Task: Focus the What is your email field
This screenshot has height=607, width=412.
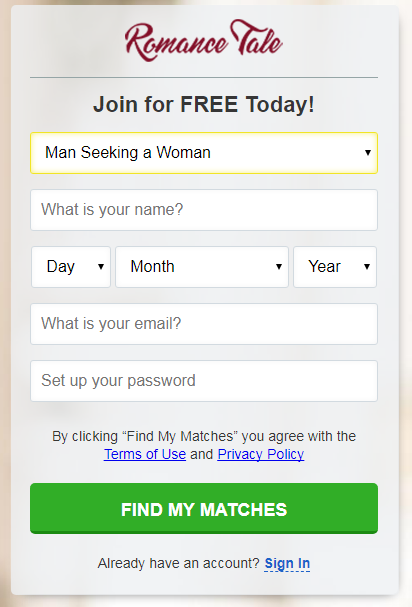Action: click(x=204, y=324)
